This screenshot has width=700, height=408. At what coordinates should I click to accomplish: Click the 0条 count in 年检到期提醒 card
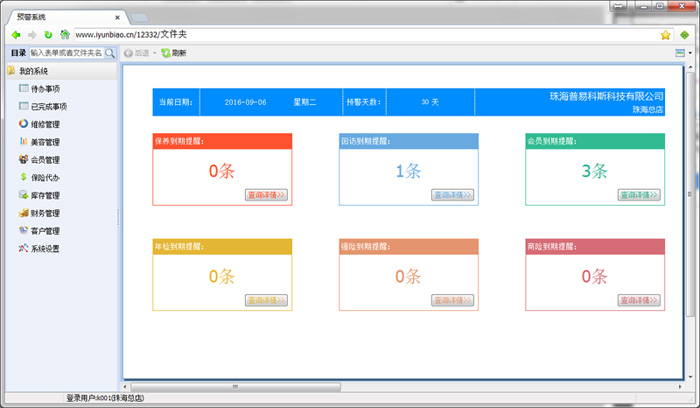pyautogui.click(x=222, y=276)
